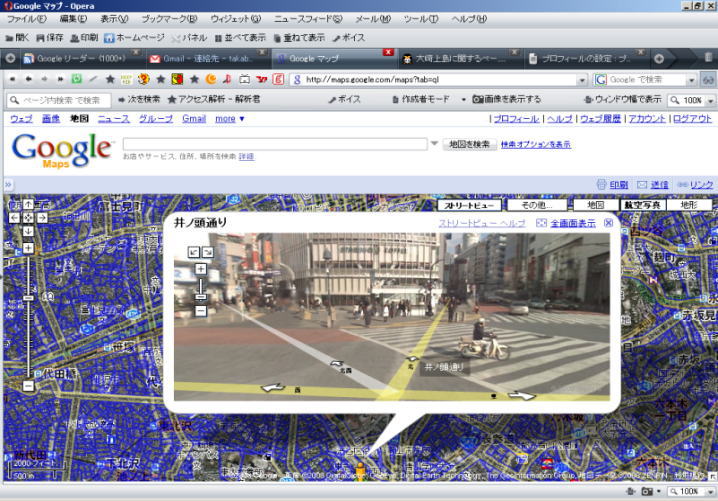718x501 pixels.
Task: Switch to Gmail - 連絡先 tab
Action: pyautogui.click(x=207, y=59)
